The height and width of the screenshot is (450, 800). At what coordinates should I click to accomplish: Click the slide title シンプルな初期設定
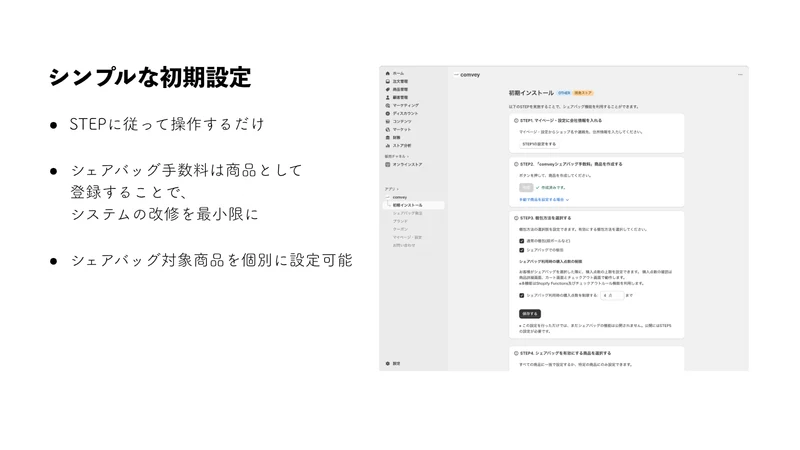[149, 78]
